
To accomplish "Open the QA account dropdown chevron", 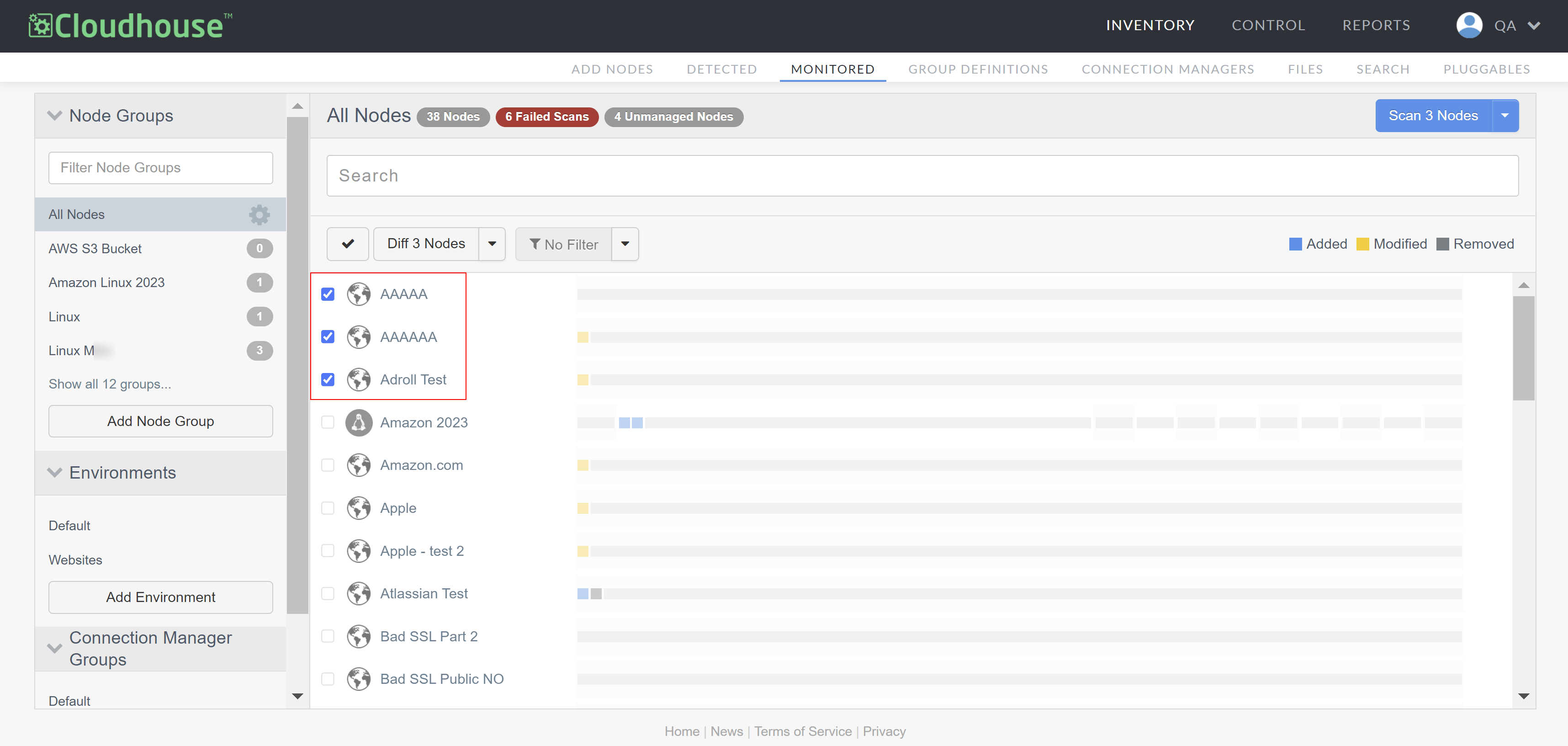I will click(1534, 26).
